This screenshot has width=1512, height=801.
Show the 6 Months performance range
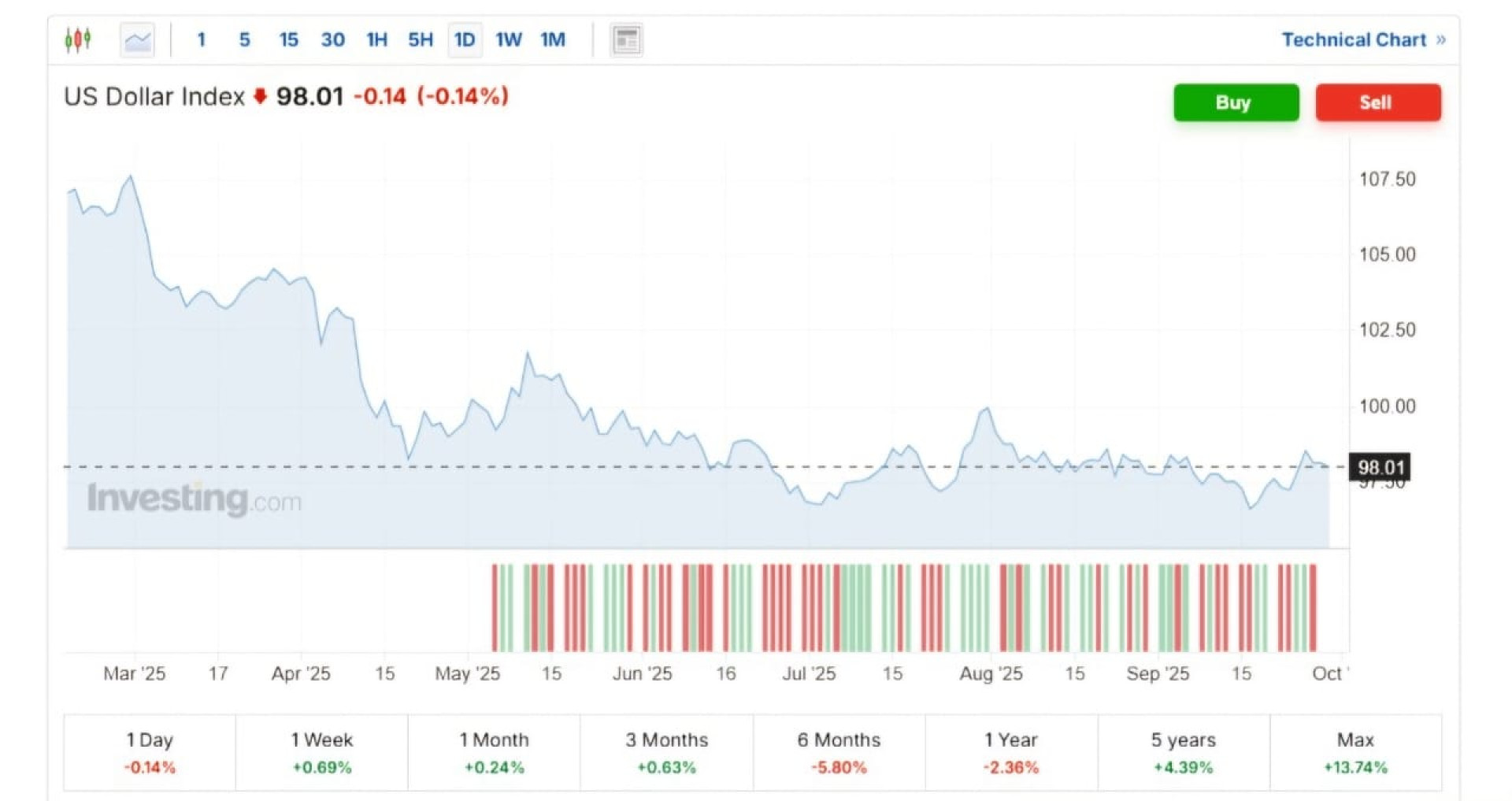pyautogui.click(x=839, y=752)
